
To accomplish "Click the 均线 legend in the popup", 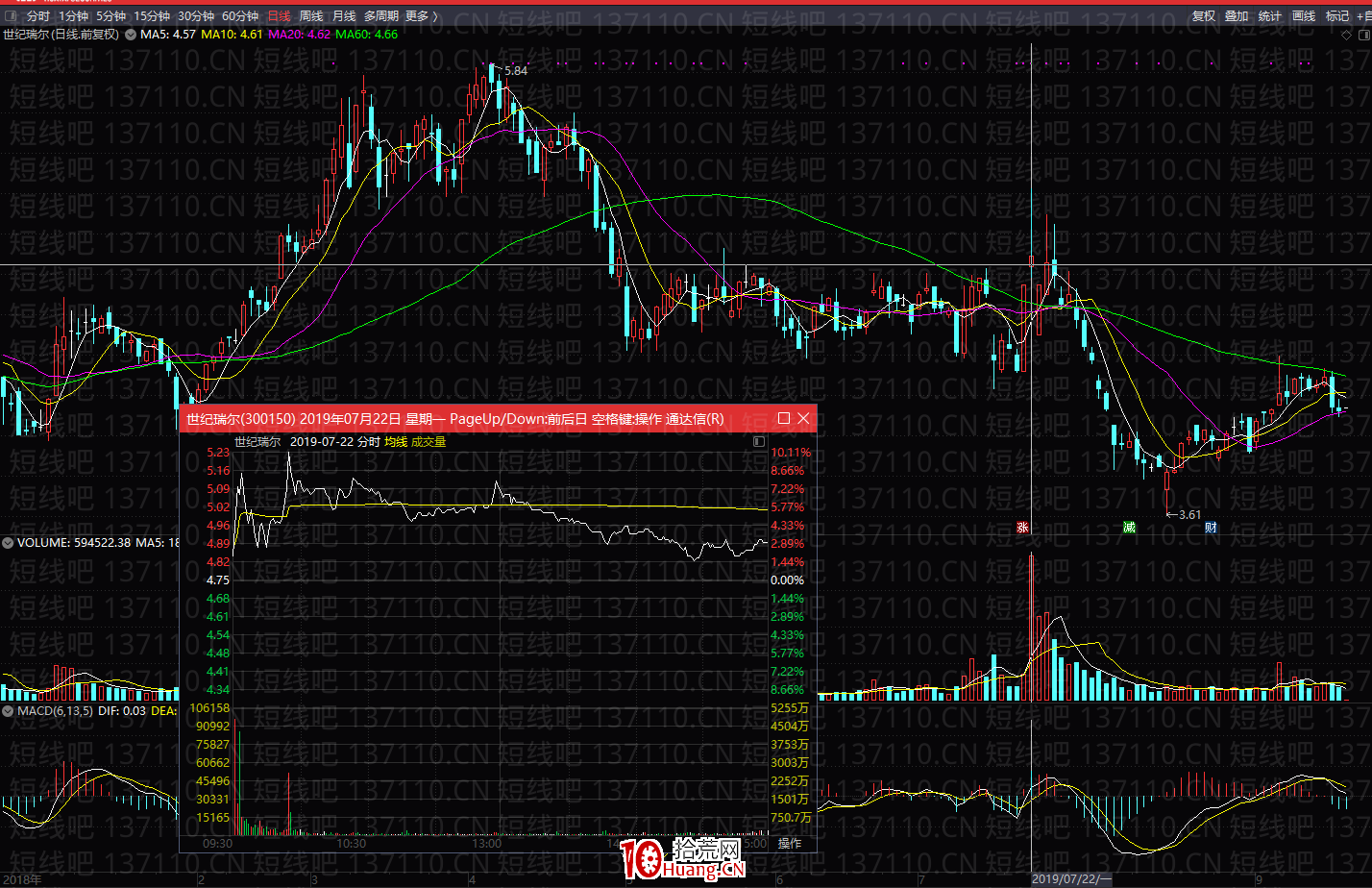I will [396, 442].
